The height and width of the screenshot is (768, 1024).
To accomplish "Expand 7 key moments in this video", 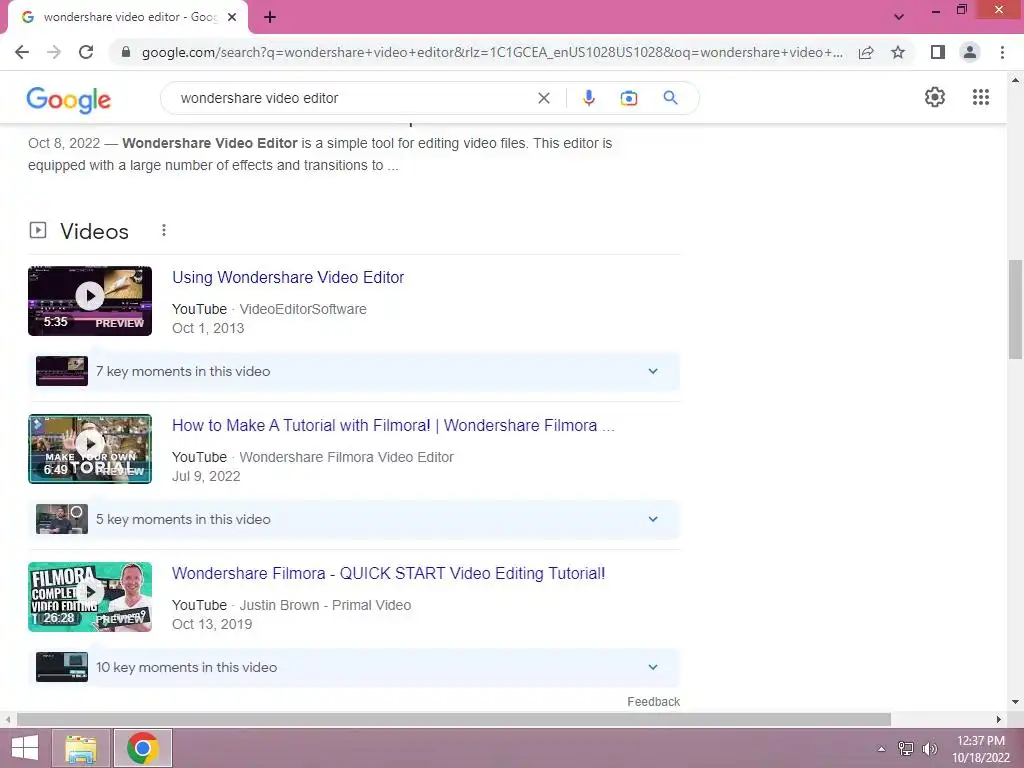I will tap(354, 371).
